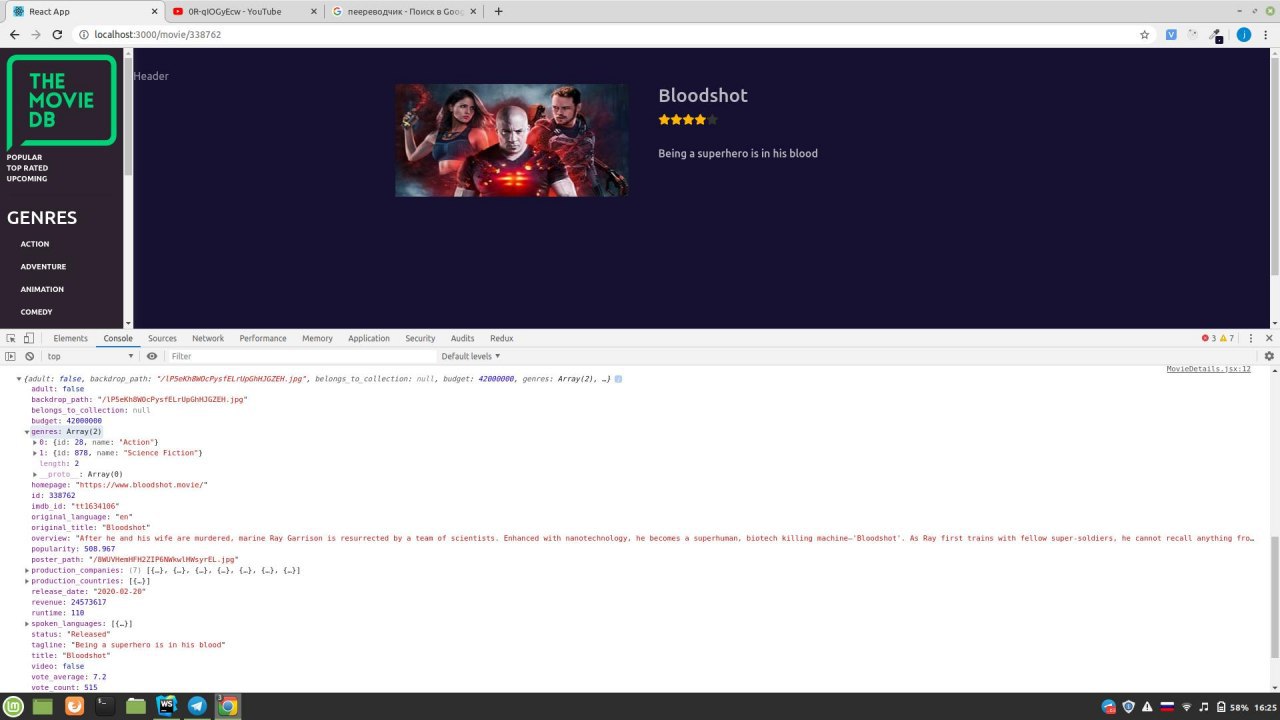Select the ANIMATION genre

42,289
